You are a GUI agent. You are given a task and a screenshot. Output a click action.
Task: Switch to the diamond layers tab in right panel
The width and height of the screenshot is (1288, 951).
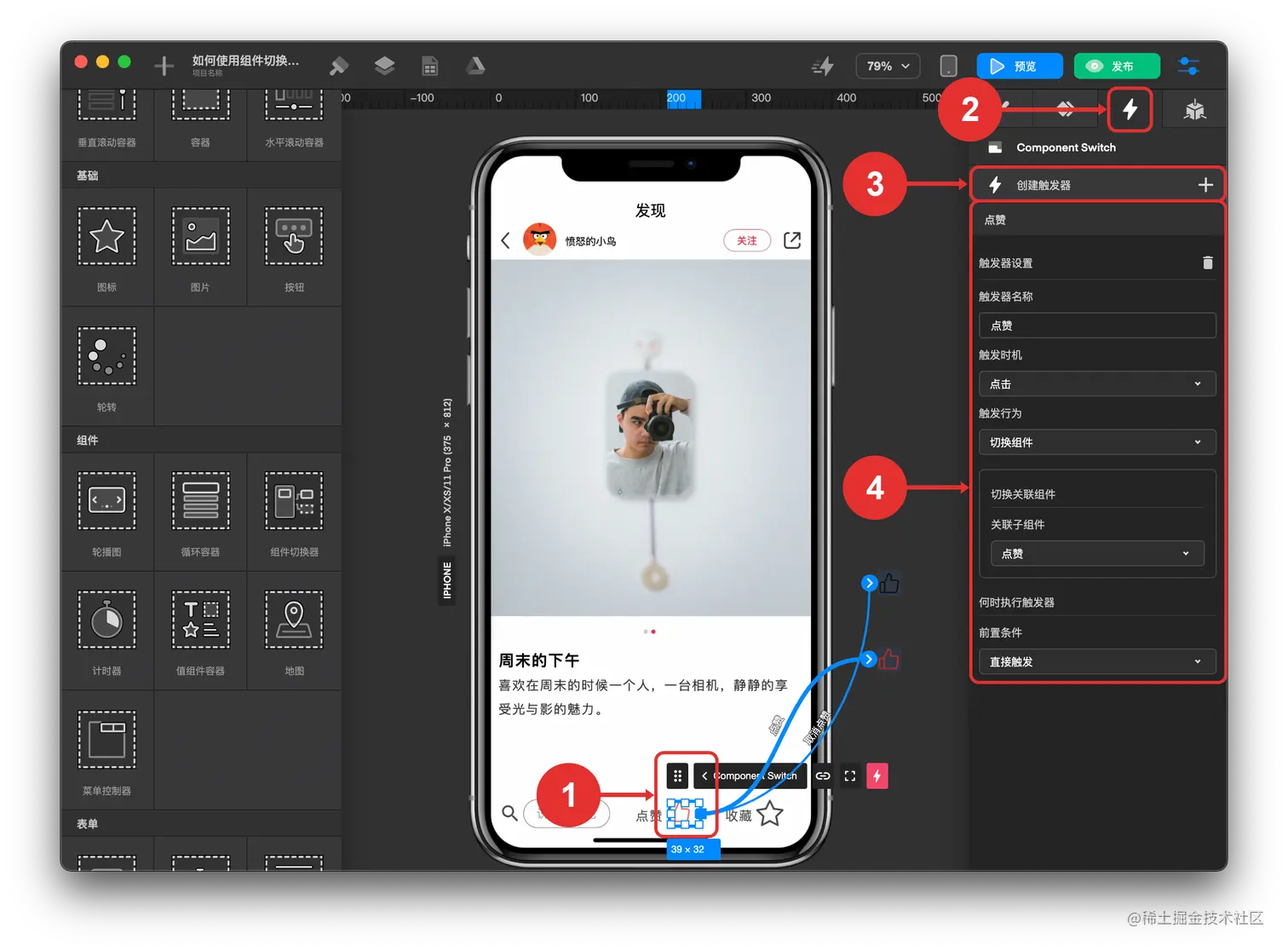(1065, 109)
